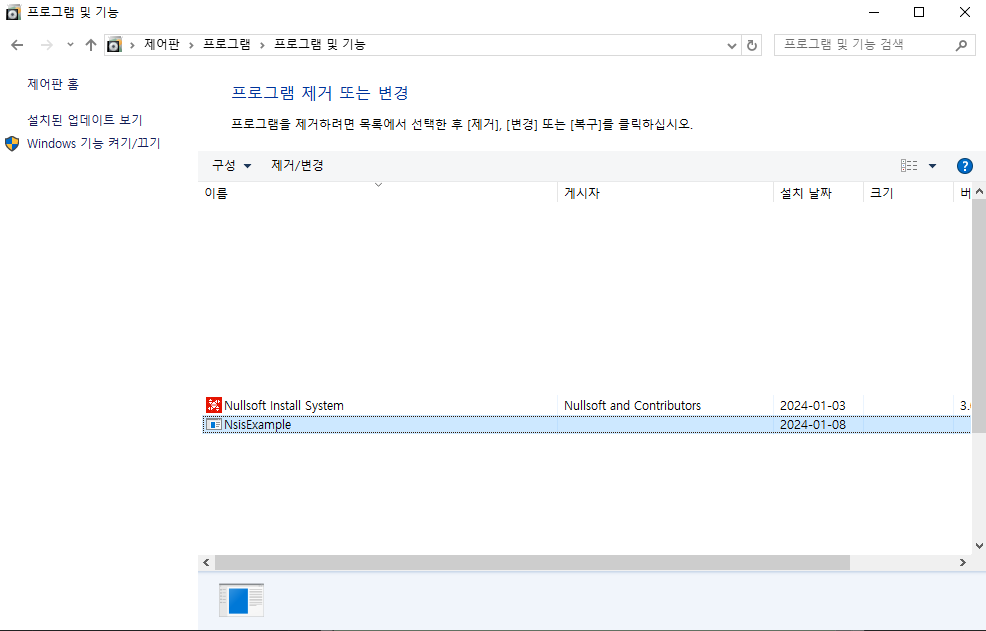Click the address bar Control Panel icon
Screen dimensions: 986x631
coord(114,45)
